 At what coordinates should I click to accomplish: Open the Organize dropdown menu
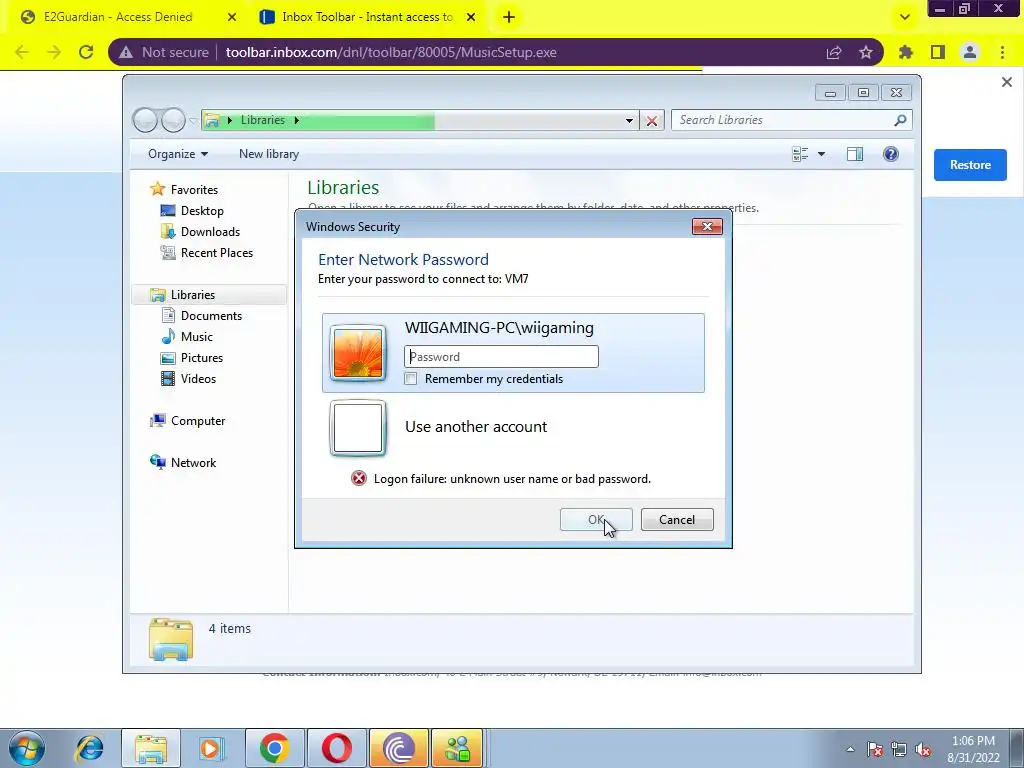tap(178, 154)
